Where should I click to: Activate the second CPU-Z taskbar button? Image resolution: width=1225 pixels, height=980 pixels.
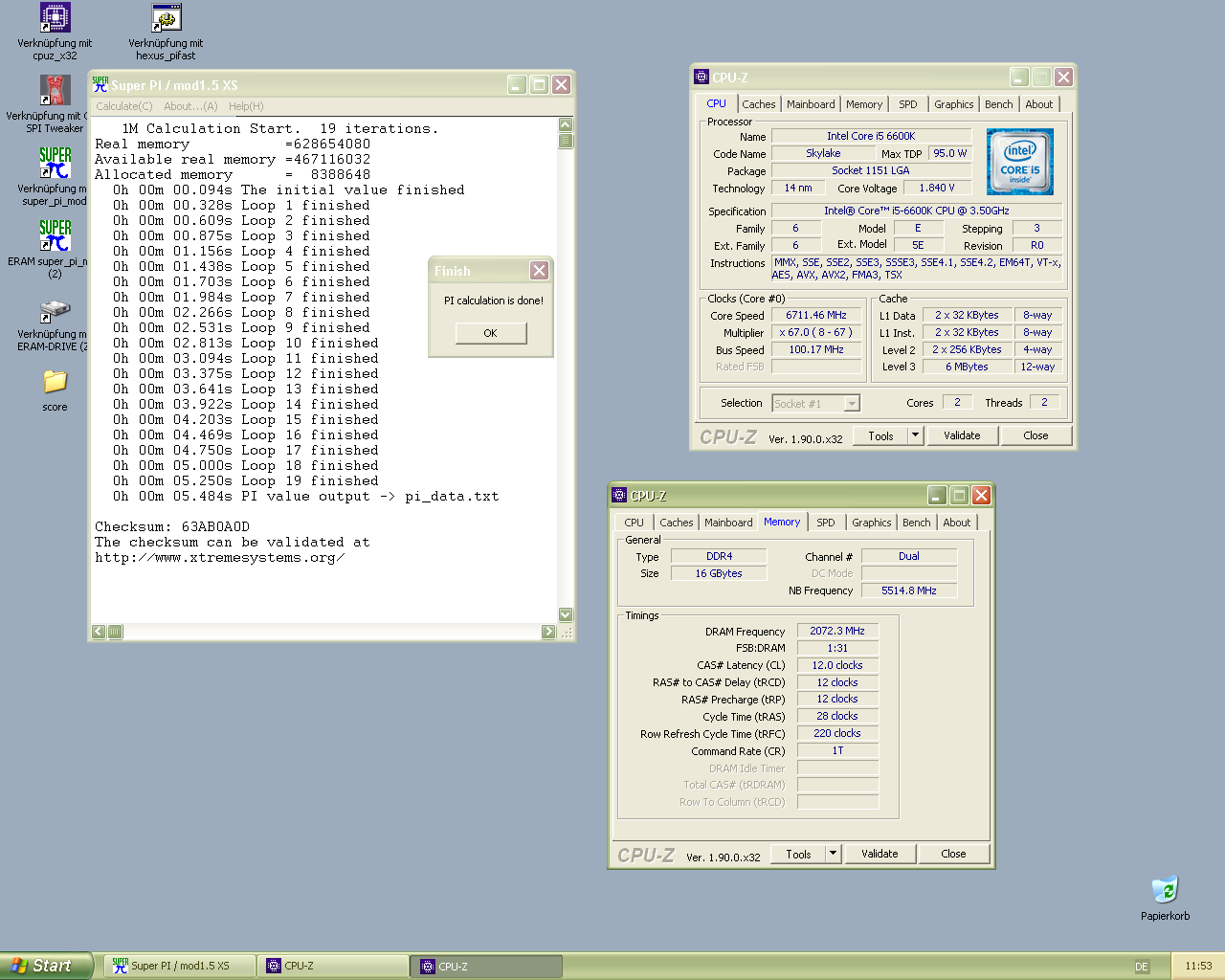(x=486, y=967)
